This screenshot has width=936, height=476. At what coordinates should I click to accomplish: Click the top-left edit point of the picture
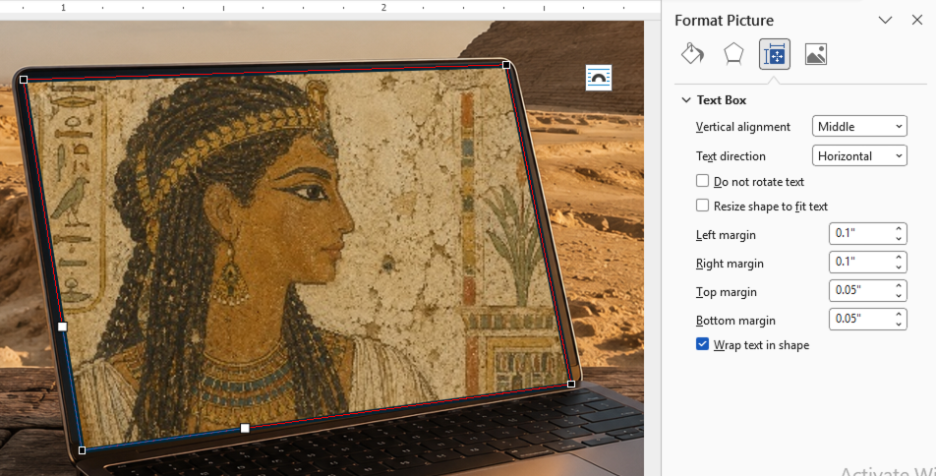[24, 79]
